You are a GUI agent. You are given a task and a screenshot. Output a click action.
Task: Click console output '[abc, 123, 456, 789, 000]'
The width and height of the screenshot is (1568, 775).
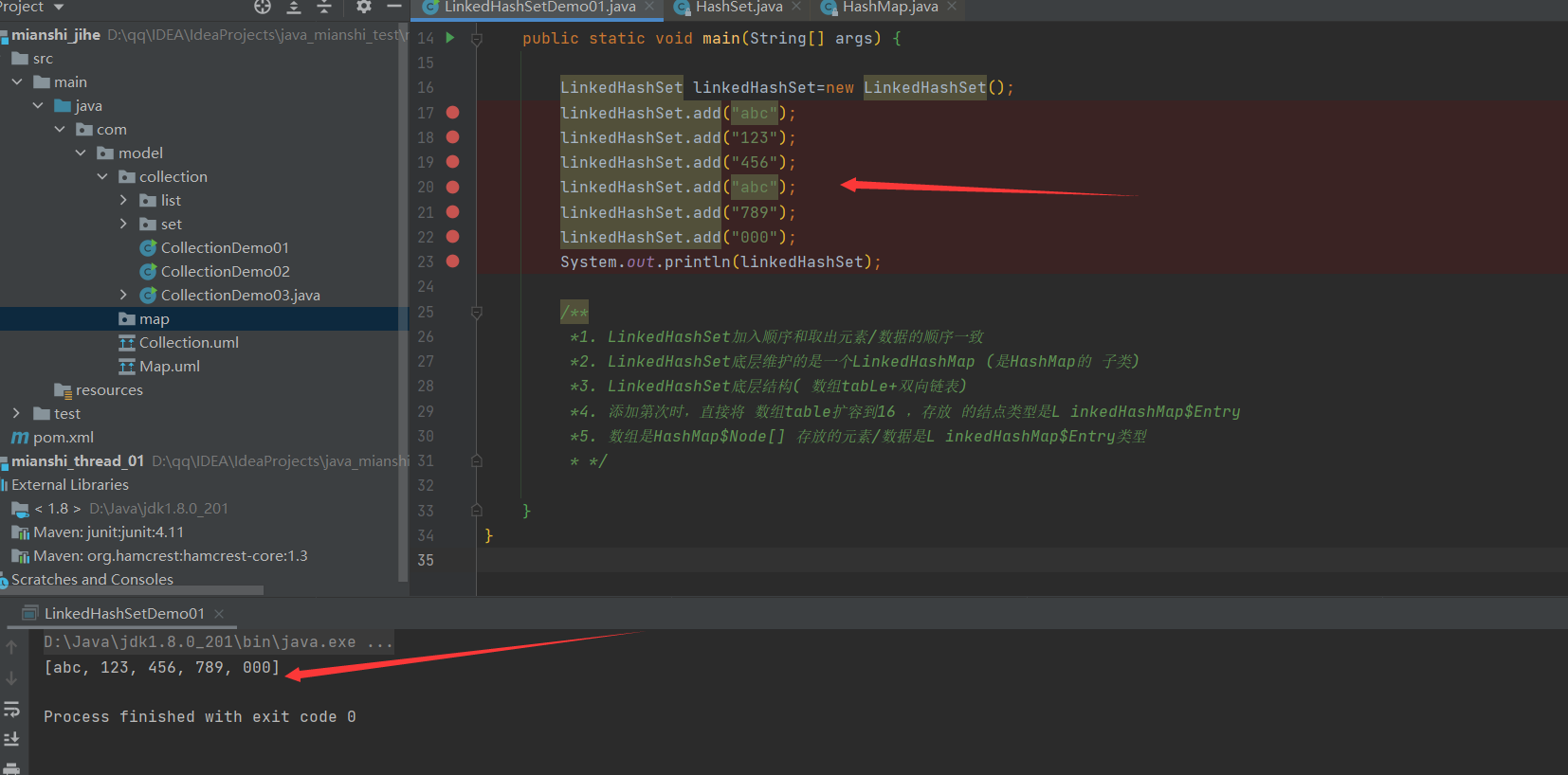(162, 668)
